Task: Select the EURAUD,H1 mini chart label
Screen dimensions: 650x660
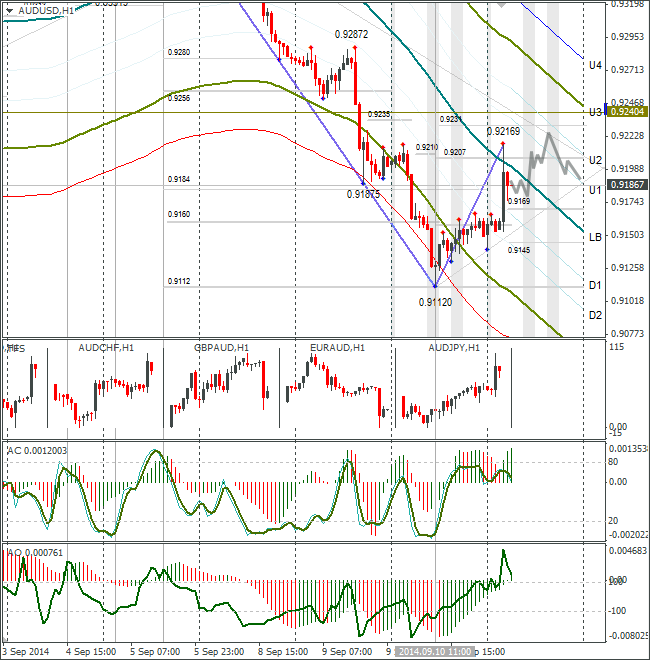Action: click(337, 348)
